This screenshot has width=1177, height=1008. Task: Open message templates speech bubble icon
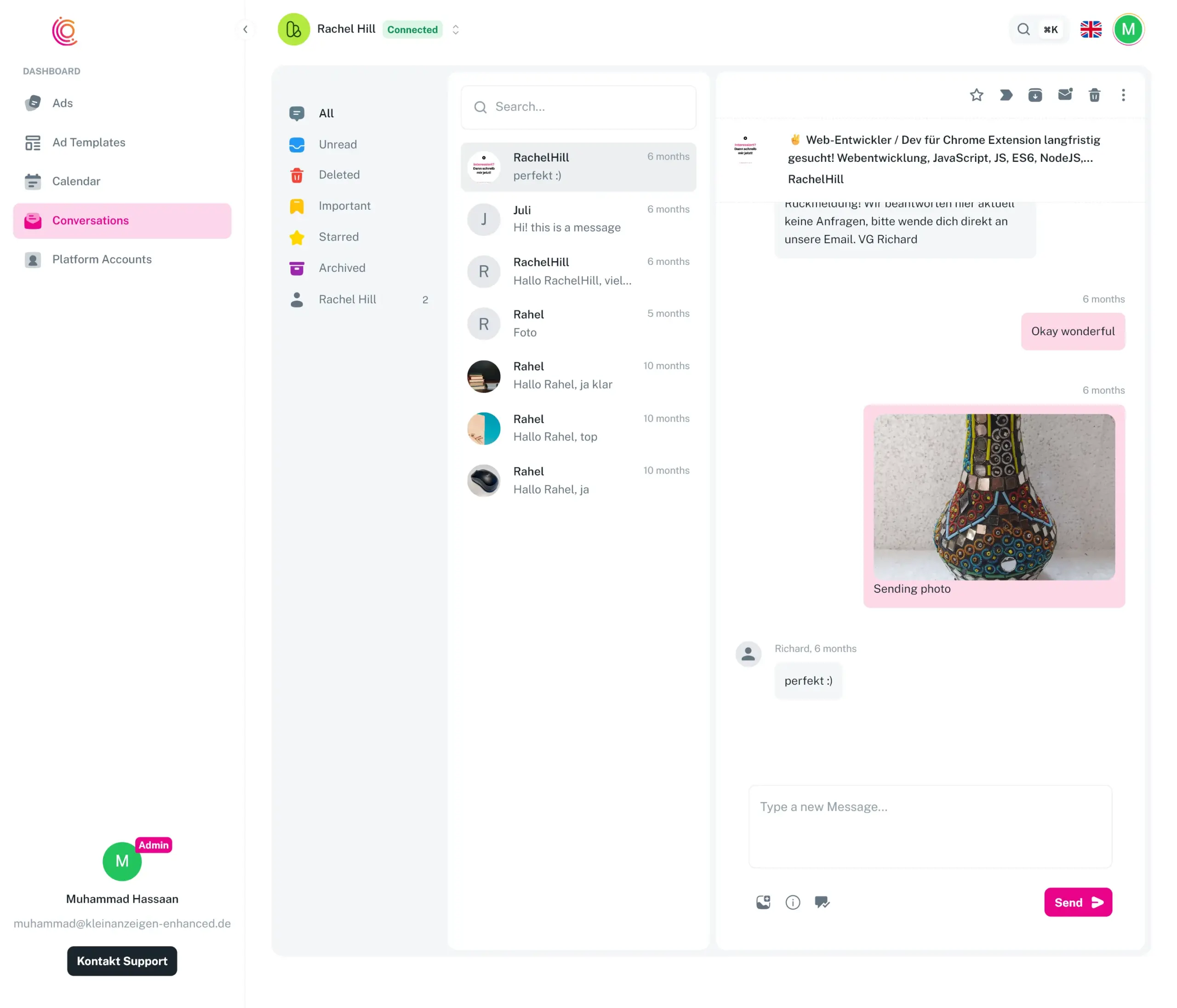pyautogui.click(x=822, y=902)
